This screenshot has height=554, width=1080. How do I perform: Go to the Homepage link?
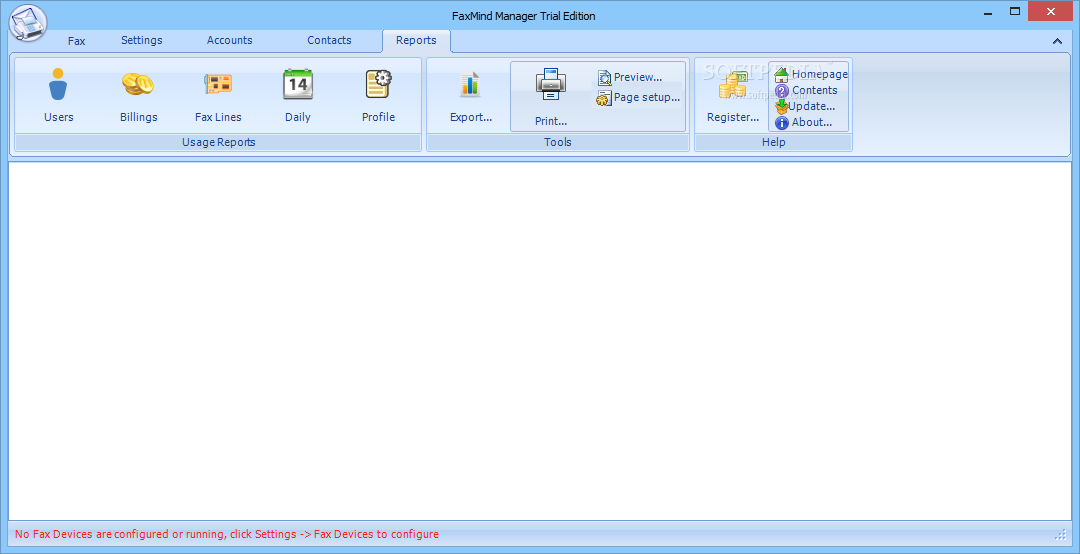(x=811, y=74)
